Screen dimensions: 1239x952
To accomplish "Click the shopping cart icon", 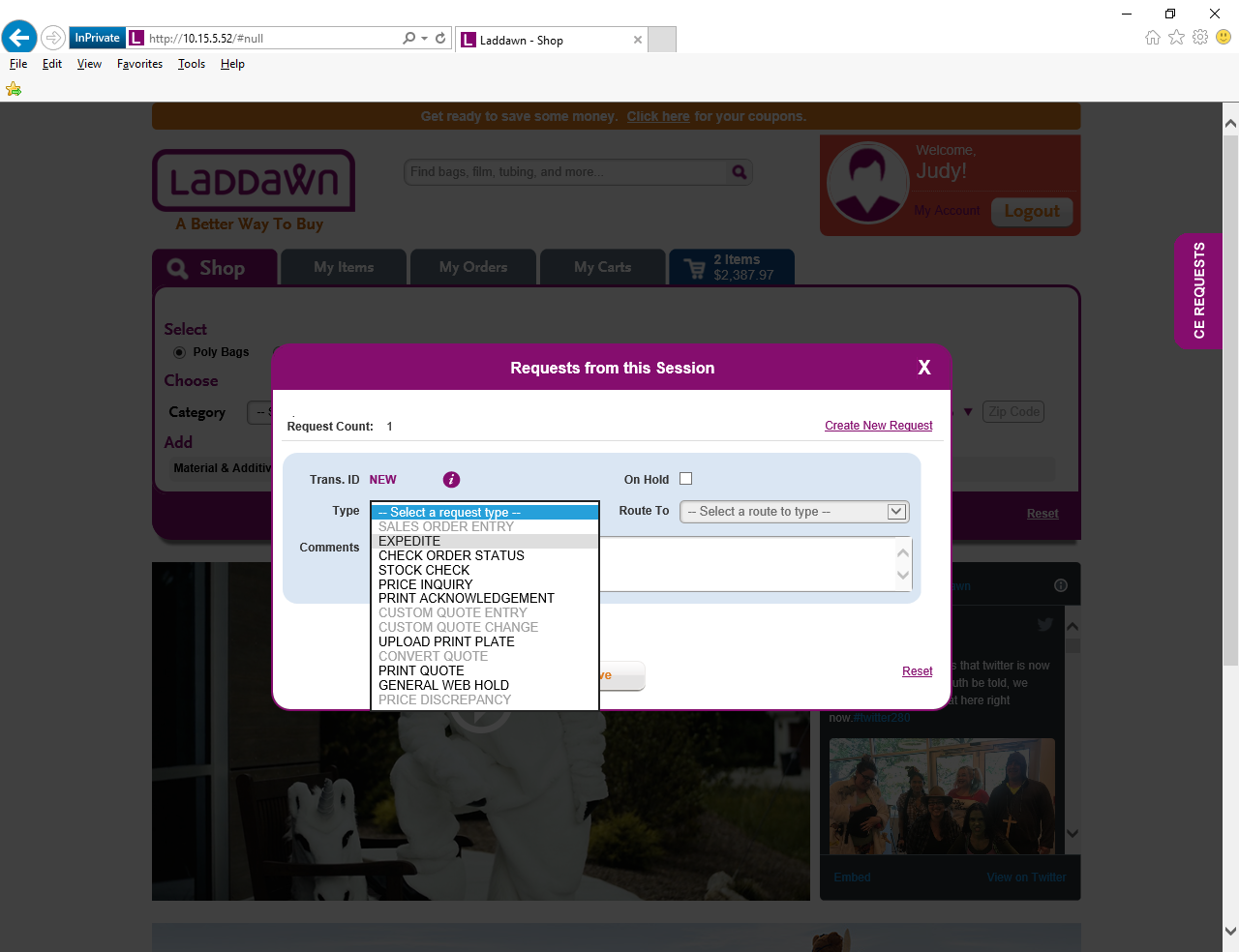I will click(x=695, y=268).
